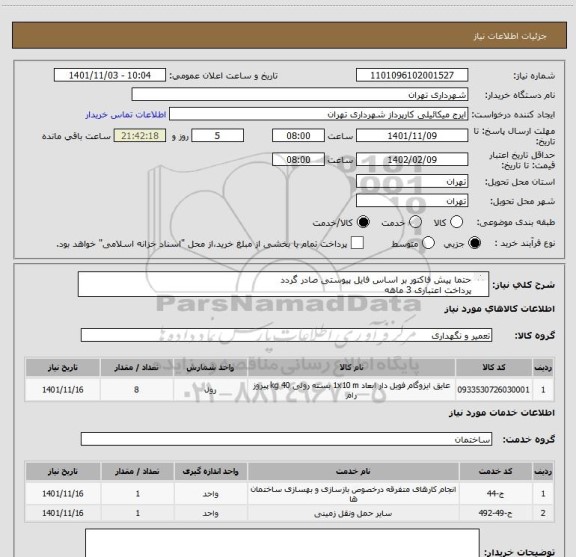Click the request creator field
The width and height of the screenshot is (576, 557).
[318, 114]
